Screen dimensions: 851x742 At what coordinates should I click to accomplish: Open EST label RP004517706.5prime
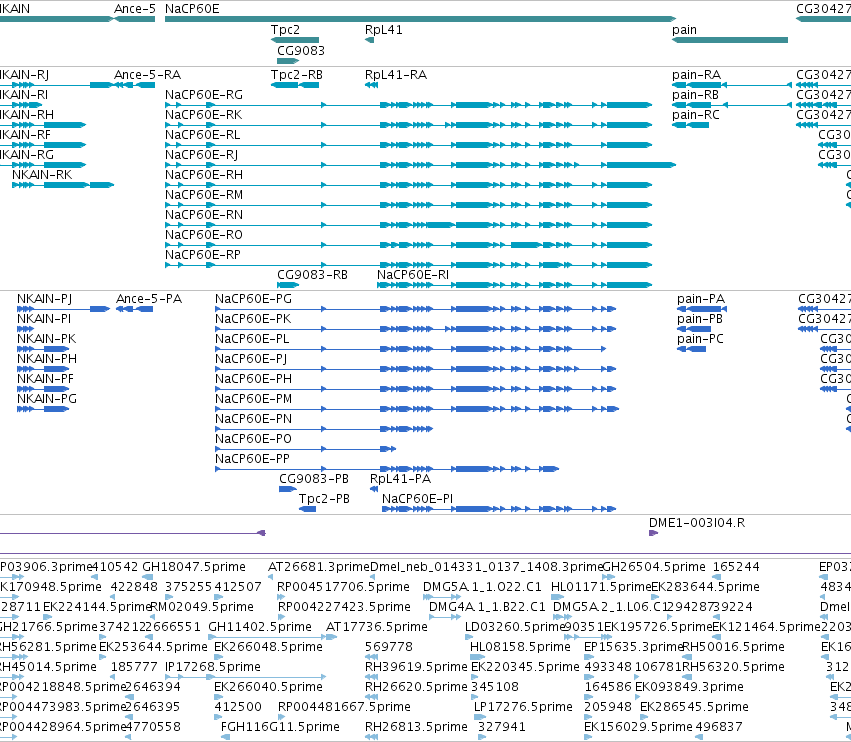click(x=343, y=587)
